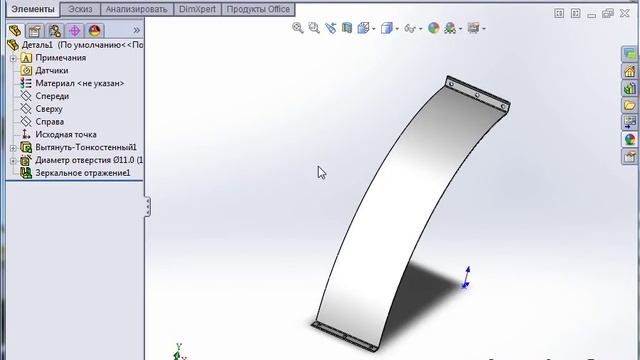Open the View Orientation dropdown arrow
The width and height of the screenshot is (640, 360).
tap(373, 29)
